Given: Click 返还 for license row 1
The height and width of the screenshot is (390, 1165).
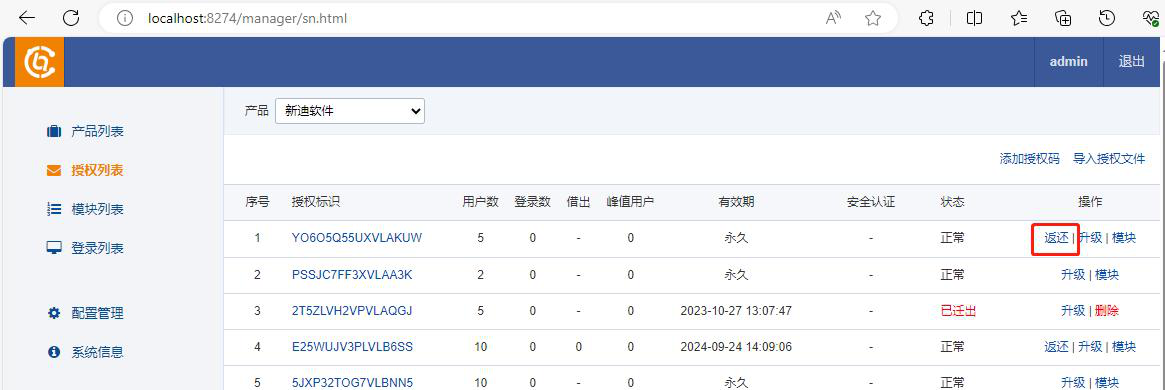Looking at the screenshot, I should click(x=1056, y=238).
